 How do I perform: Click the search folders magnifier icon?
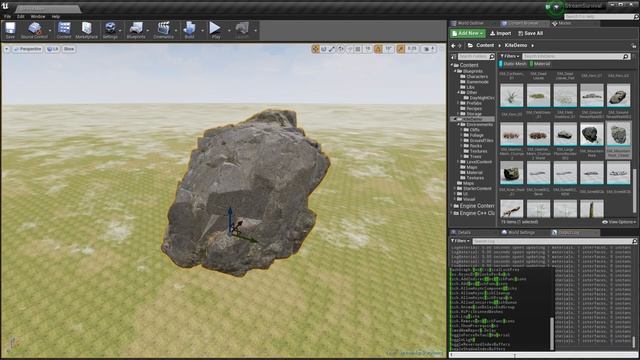[492, 57]
